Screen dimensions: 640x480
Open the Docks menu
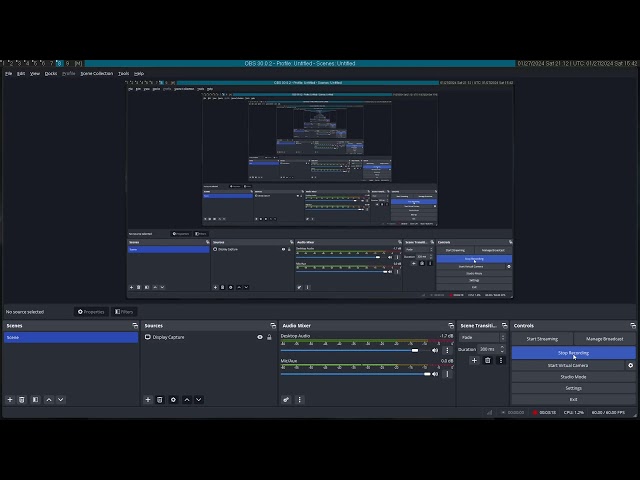click(51, 73)
